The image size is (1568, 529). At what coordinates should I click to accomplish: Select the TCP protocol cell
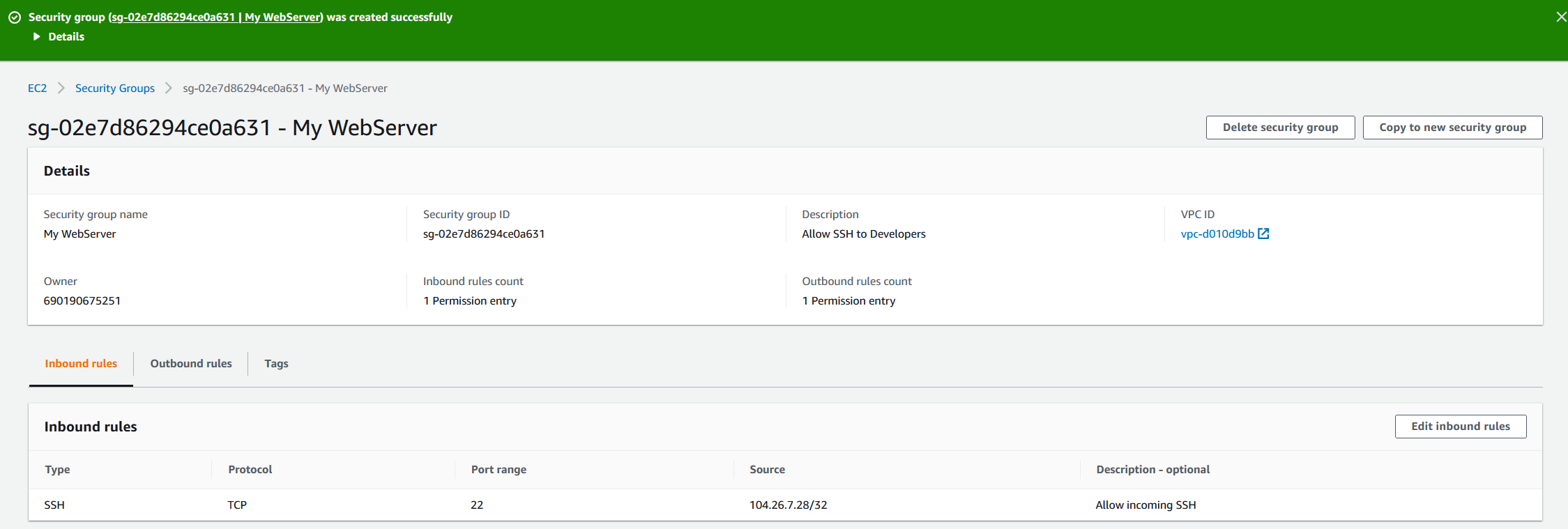[x=237, y=505]
